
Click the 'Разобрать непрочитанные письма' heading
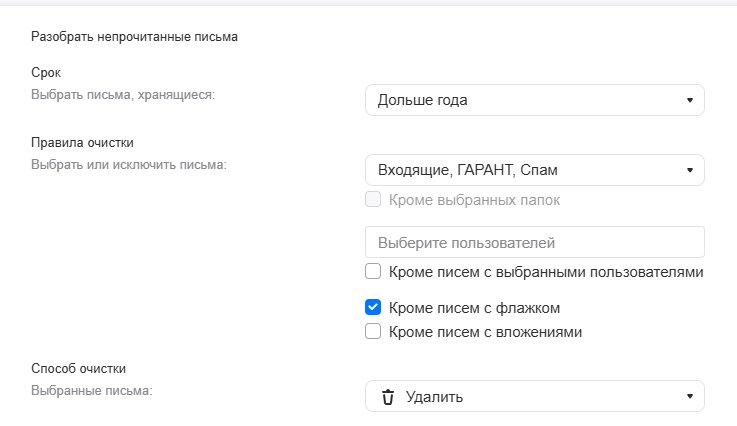[x=135, y=38]
